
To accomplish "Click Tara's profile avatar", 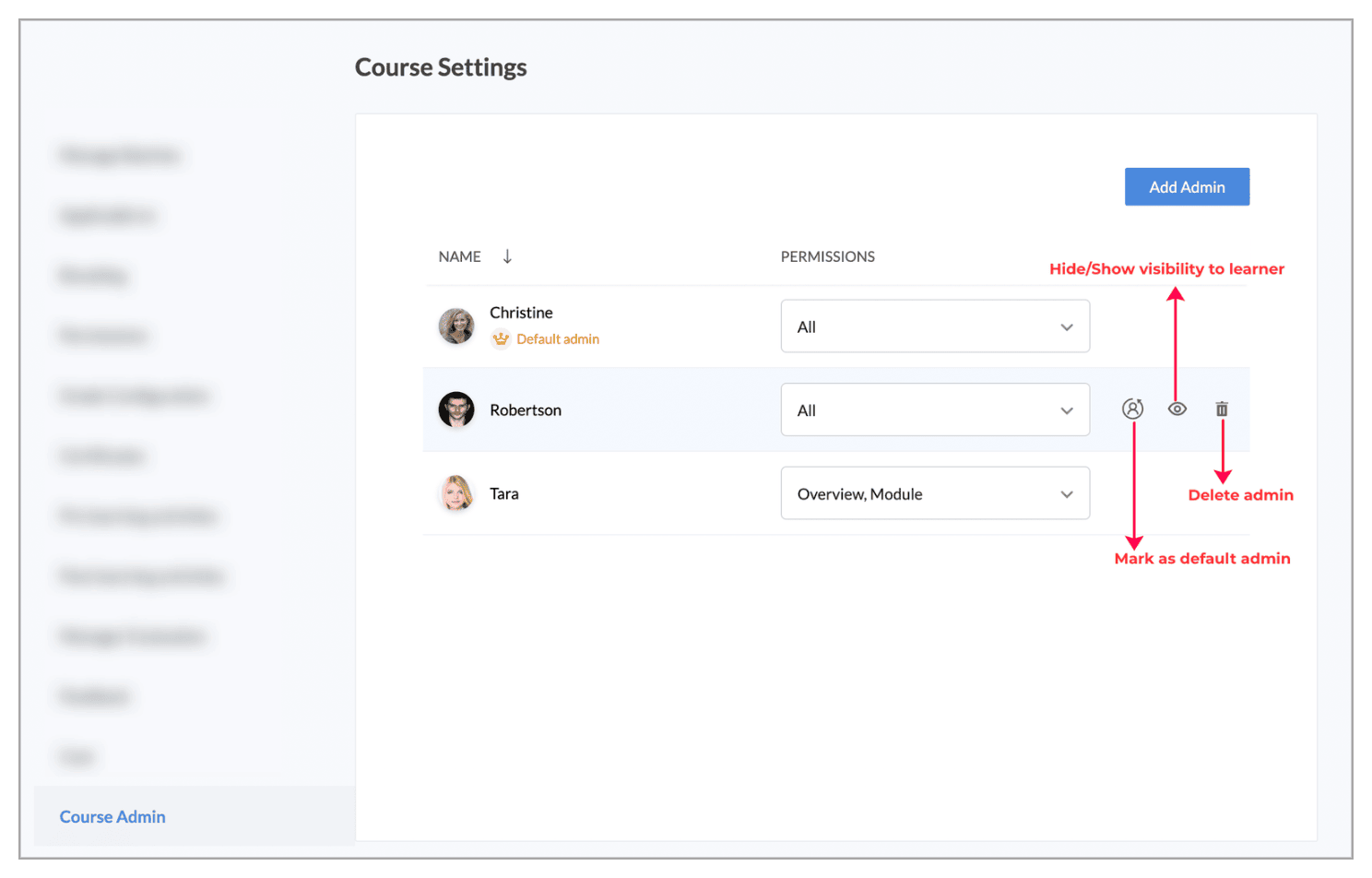I will pyautogui.click(x=456, y=493).
